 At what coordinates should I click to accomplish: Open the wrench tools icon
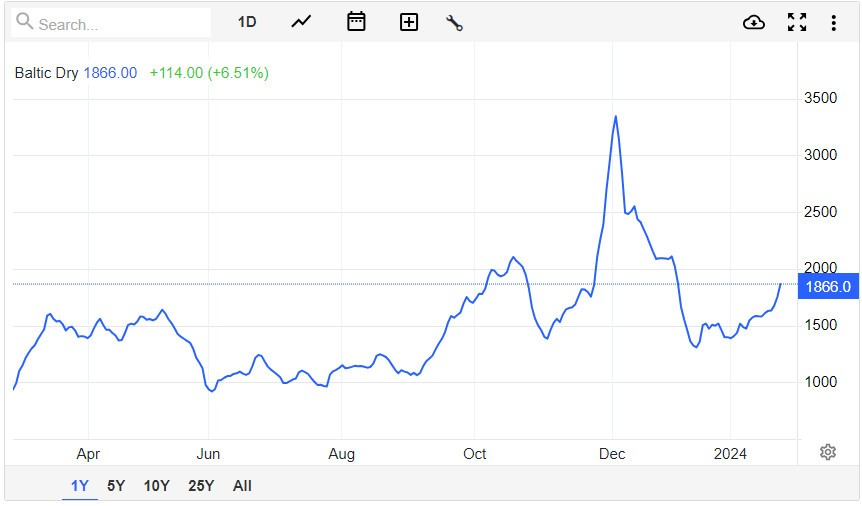click(x=455, y=22)
